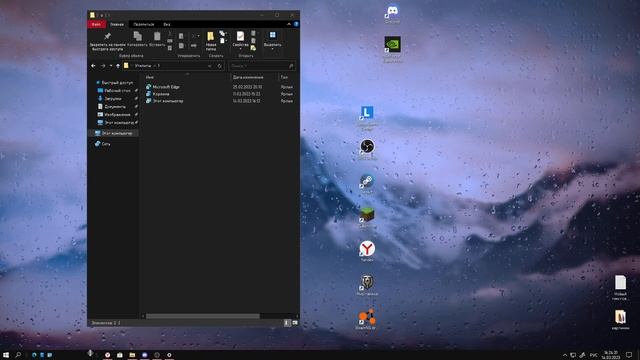Open the картинки desktop archive icon
The height and width of the screenshot is (360, 640).
620,320
